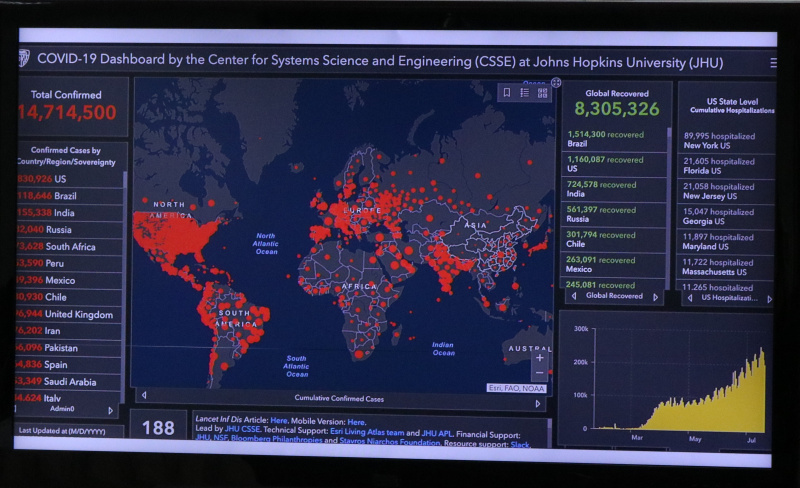Viewport: 800px width, 488px height.
Task: Show the map legend list icon
Action: click(x=524, y=92)
